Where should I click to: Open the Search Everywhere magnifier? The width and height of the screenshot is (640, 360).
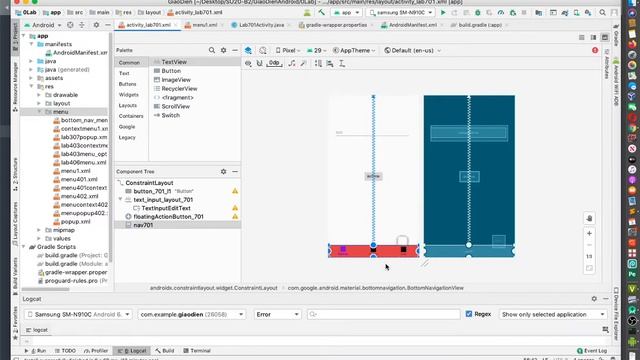(602, 13)
